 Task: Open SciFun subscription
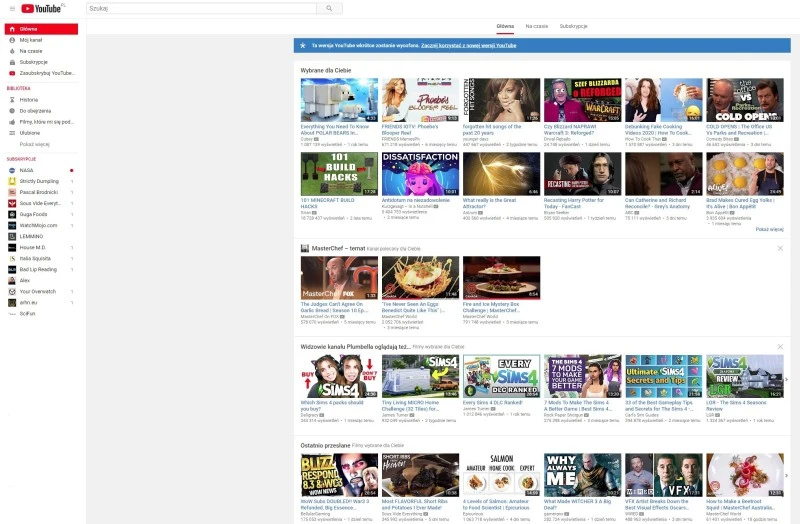pos(41,314)
